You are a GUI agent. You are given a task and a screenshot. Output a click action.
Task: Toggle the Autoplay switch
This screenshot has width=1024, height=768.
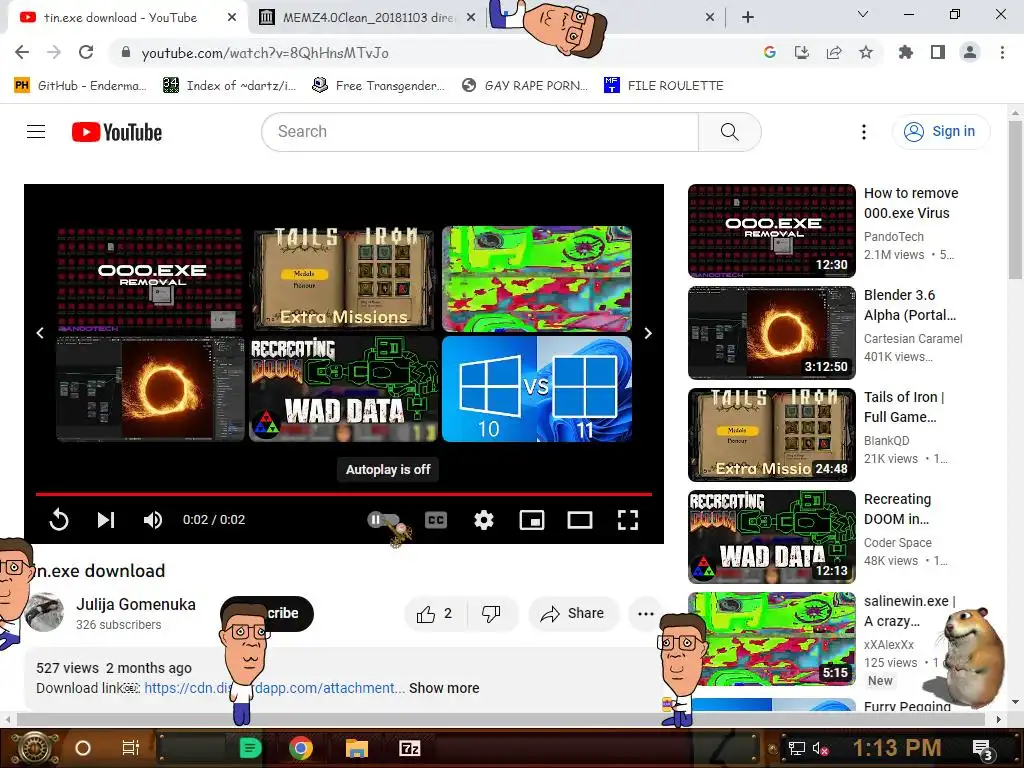383,520
